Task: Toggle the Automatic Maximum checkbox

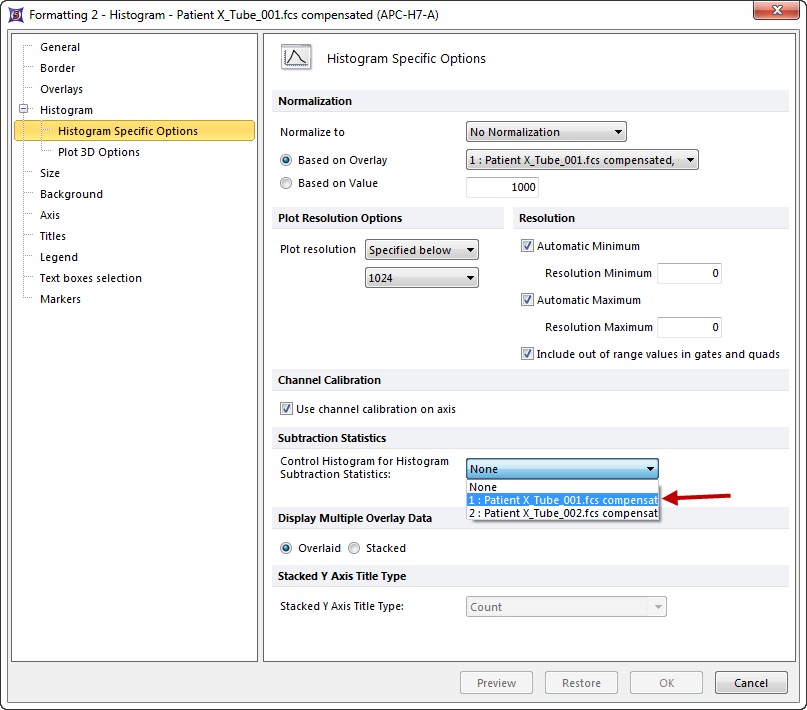Action: (x=528, y=300)
